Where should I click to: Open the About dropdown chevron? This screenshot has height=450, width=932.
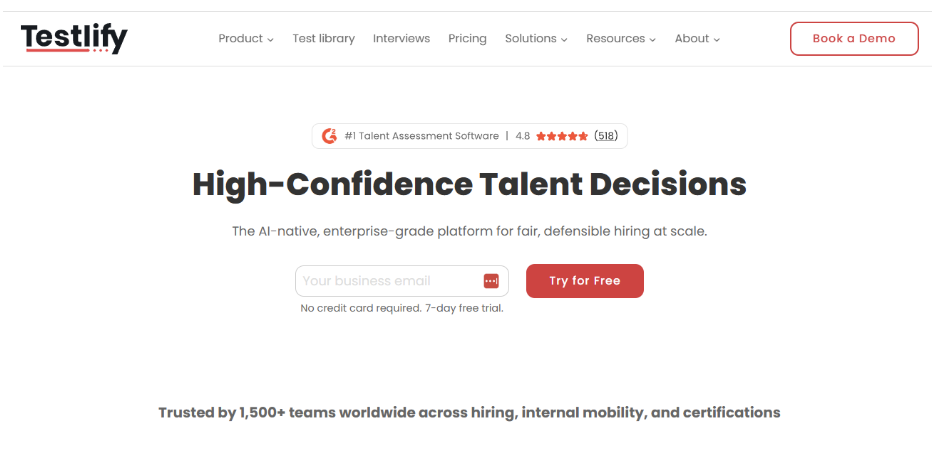click(716, 40)
